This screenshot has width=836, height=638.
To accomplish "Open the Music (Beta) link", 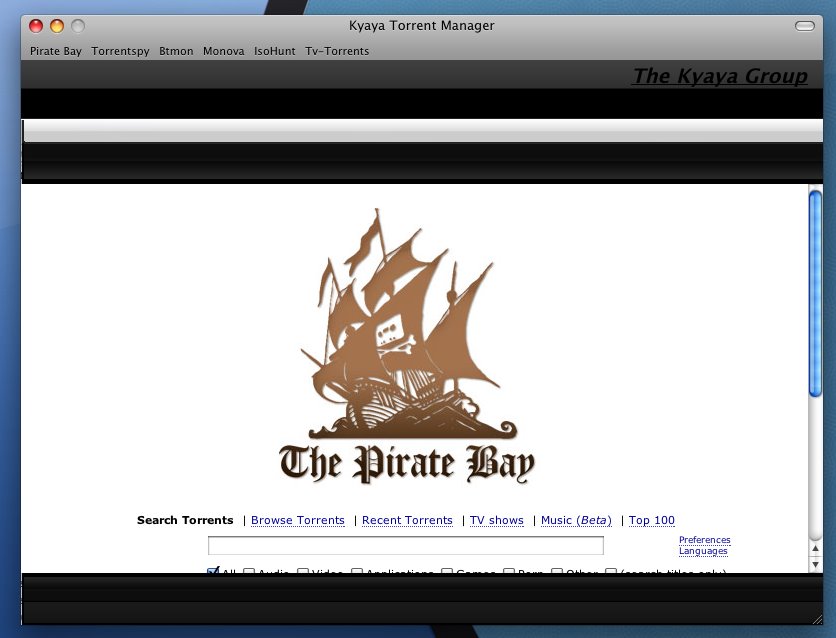I will click(x=576, y=520).
